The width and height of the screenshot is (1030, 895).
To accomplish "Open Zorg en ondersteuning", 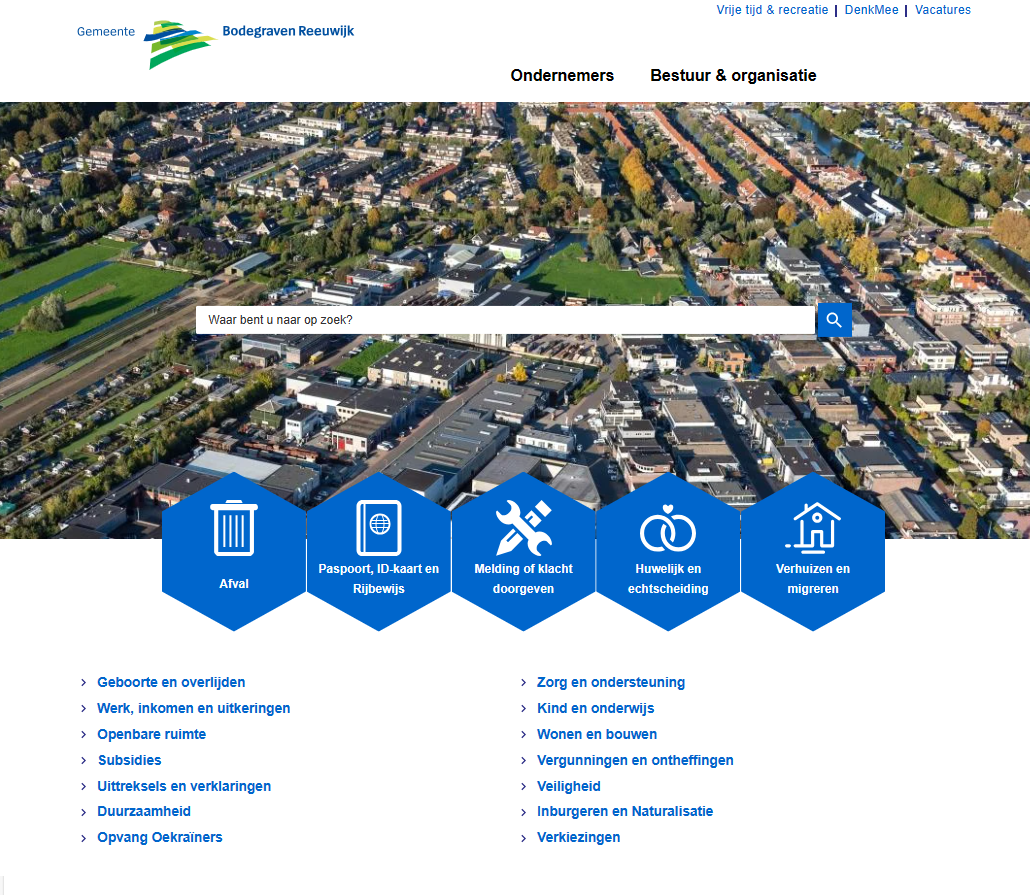I will [611, 682].
